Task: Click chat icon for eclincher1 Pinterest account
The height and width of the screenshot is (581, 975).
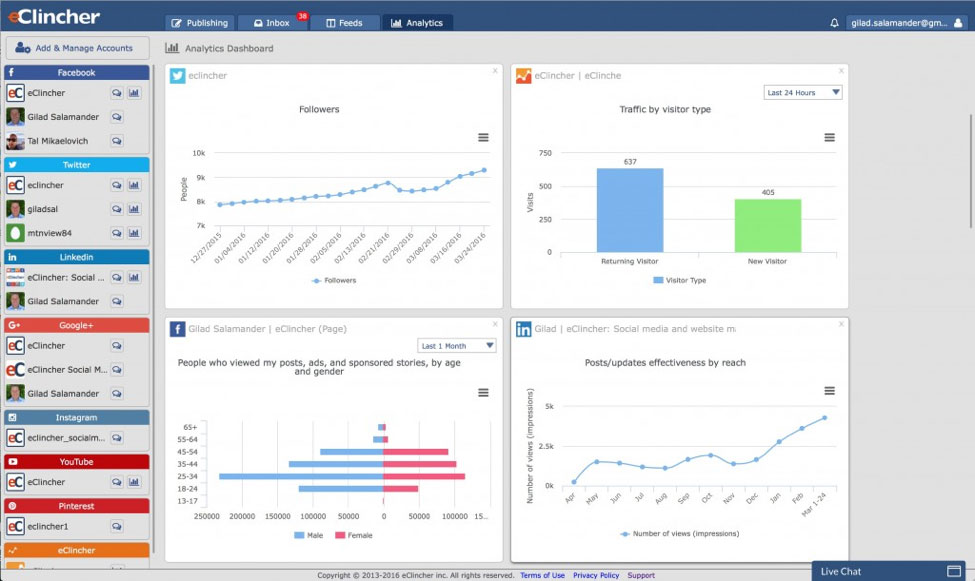Action: pos(117,526)
